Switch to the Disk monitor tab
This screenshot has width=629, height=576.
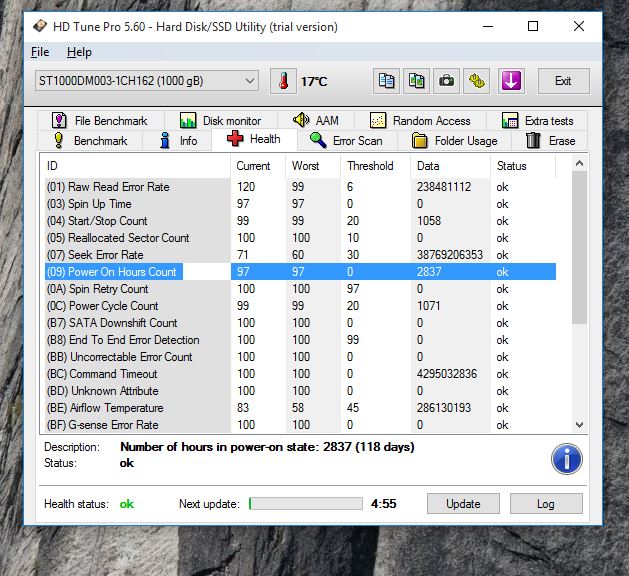pyautogui.click(x=220, y=120)
